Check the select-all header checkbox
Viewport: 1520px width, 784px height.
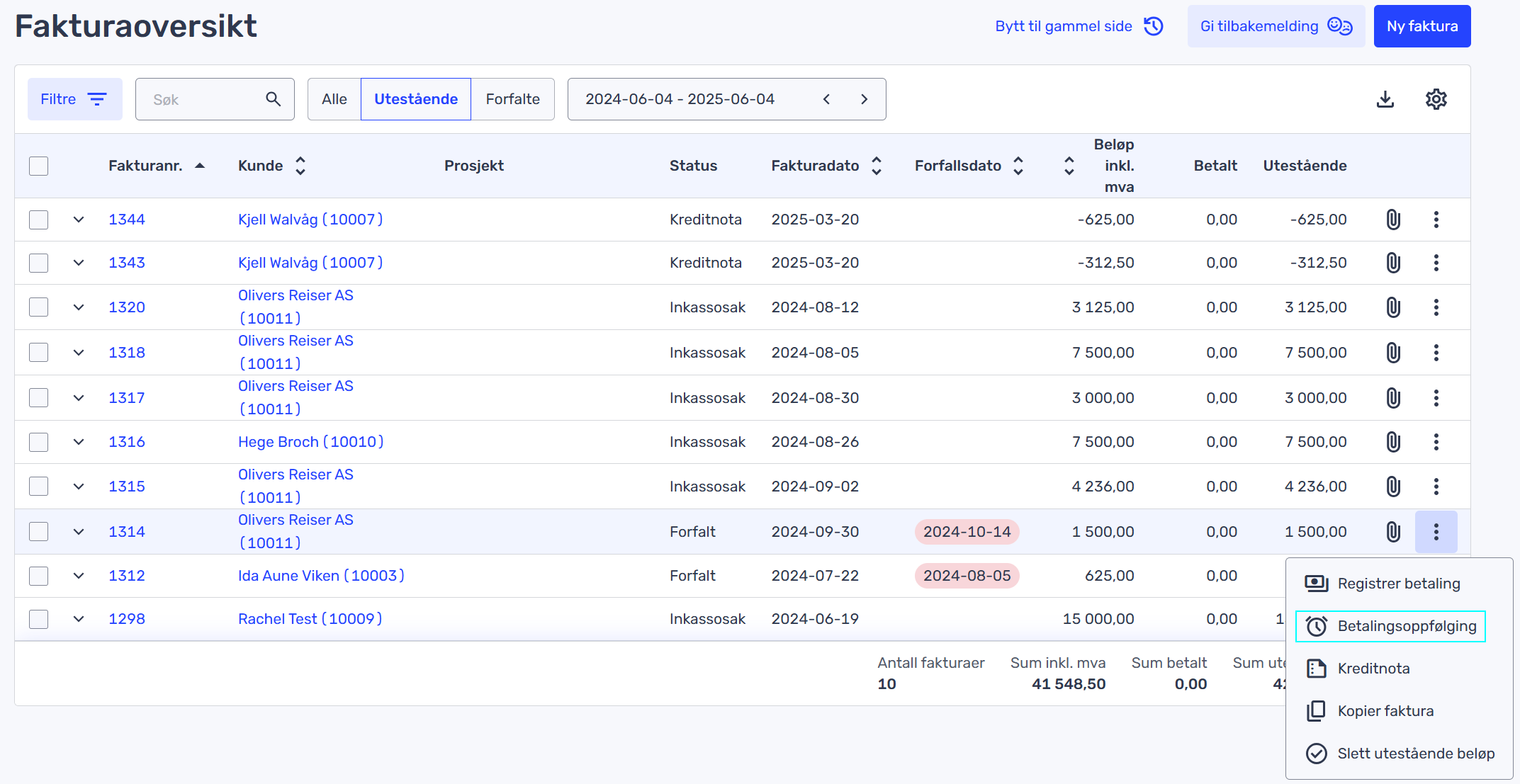coord(39,166)
